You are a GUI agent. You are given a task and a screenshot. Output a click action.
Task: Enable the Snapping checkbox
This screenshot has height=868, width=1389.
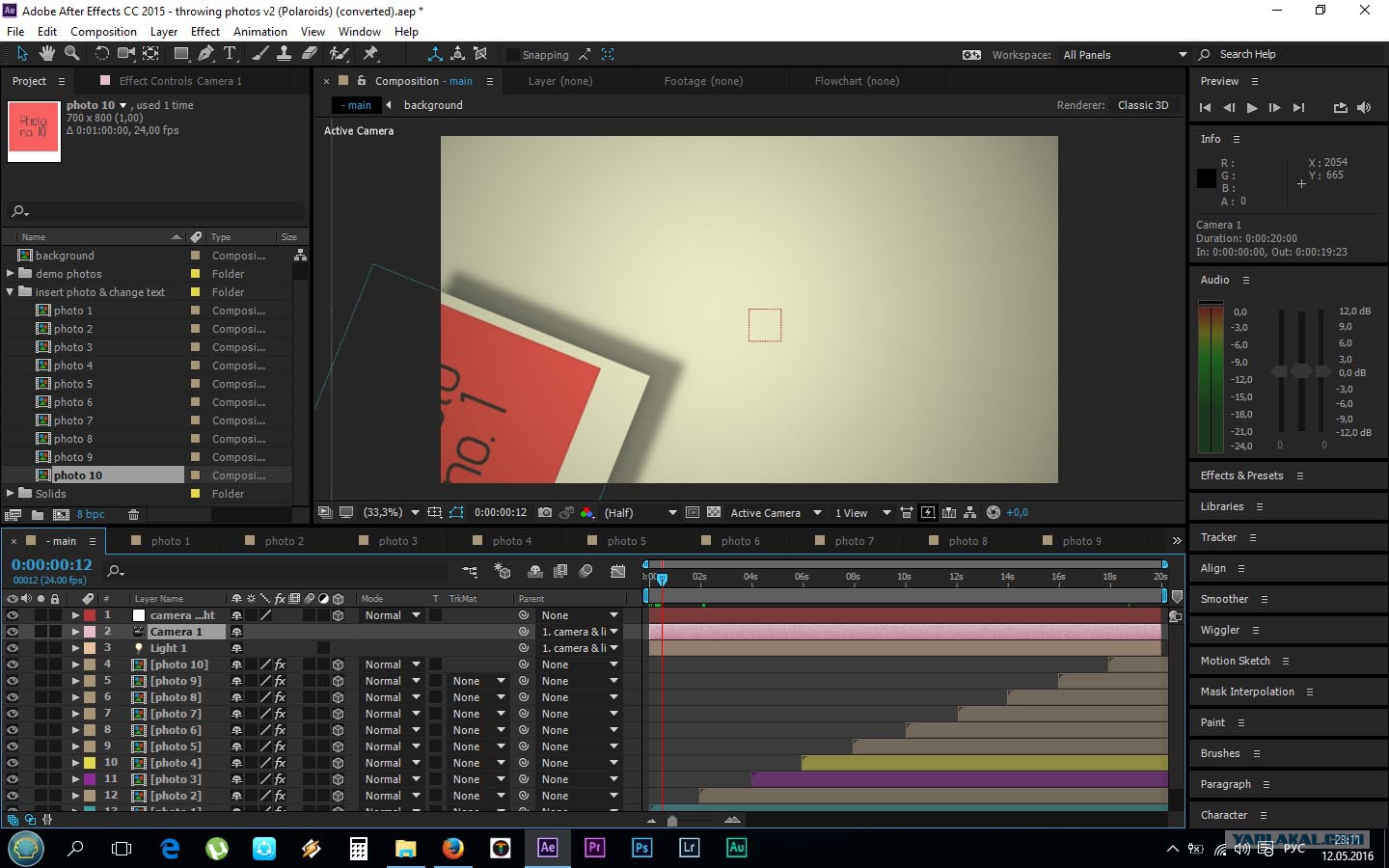coord(513,55)
